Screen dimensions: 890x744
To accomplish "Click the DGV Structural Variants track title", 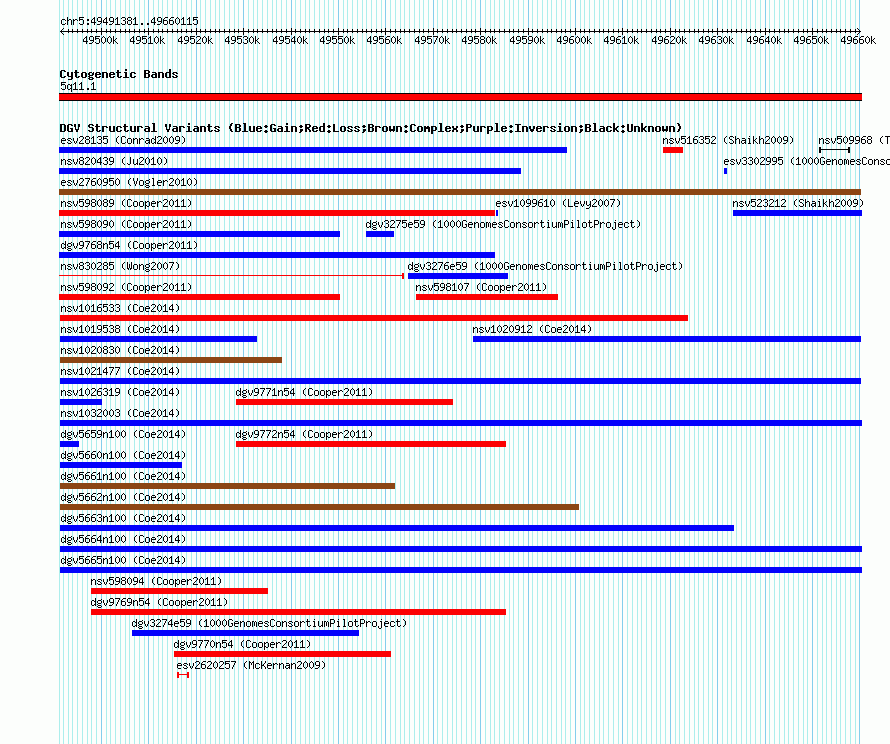I will (x=371, y=128).
